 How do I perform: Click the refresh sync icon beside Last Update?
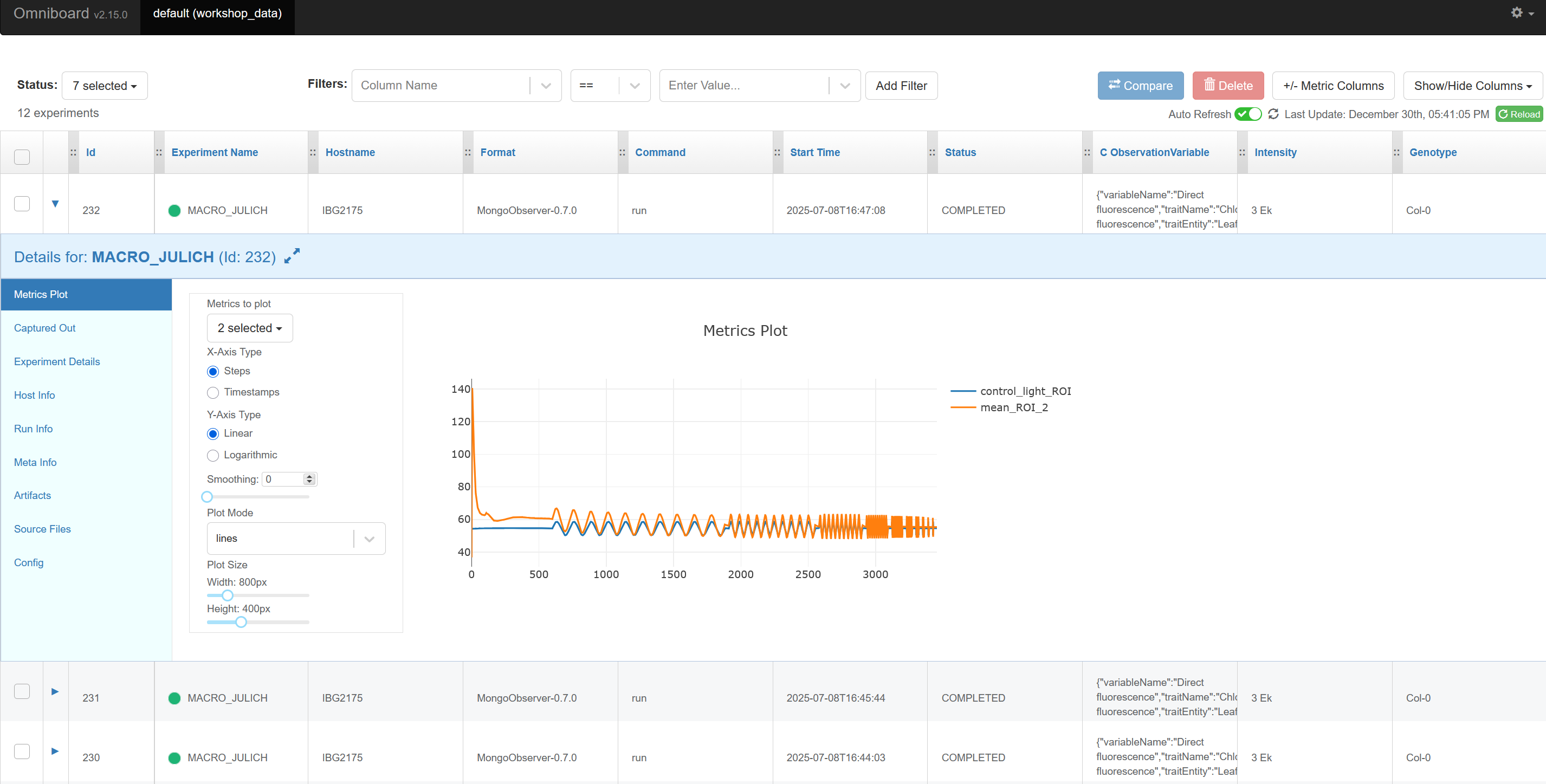[1273, 114]
